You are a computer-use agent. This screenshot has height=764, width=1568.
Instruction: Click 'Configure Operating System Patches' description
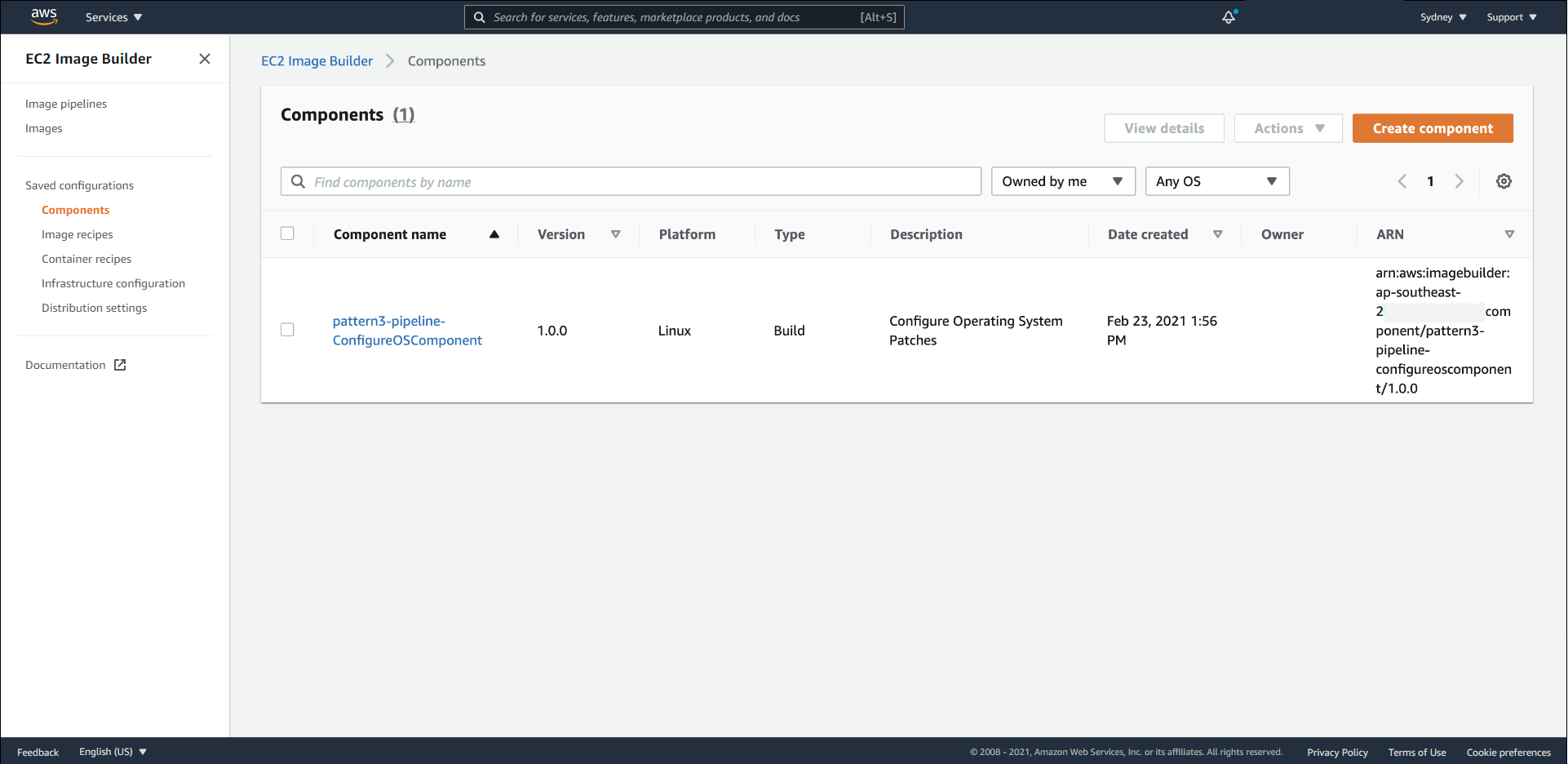click(x=976, y=331)
